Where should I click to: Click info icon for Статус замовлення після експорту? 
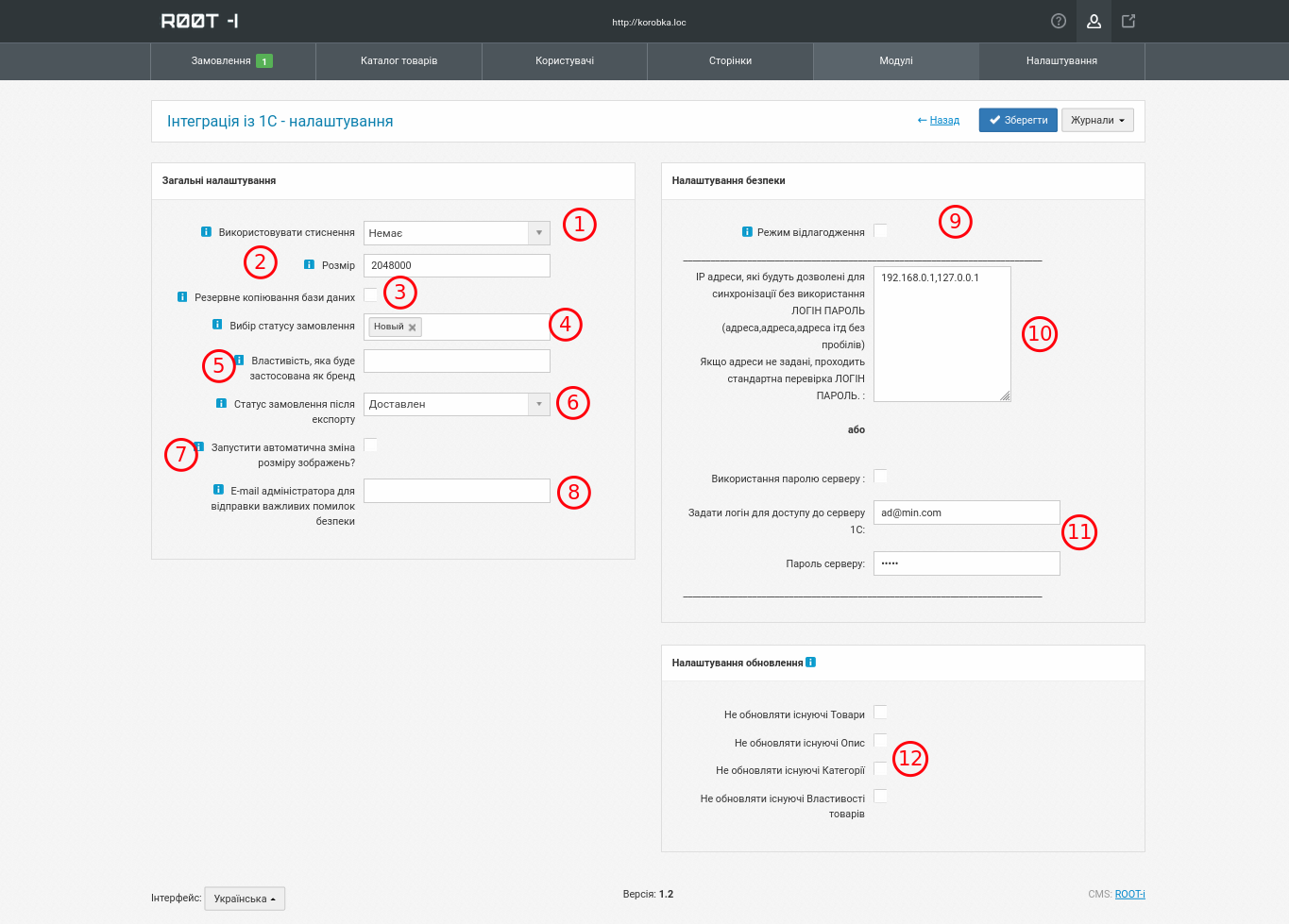(221, 403)
